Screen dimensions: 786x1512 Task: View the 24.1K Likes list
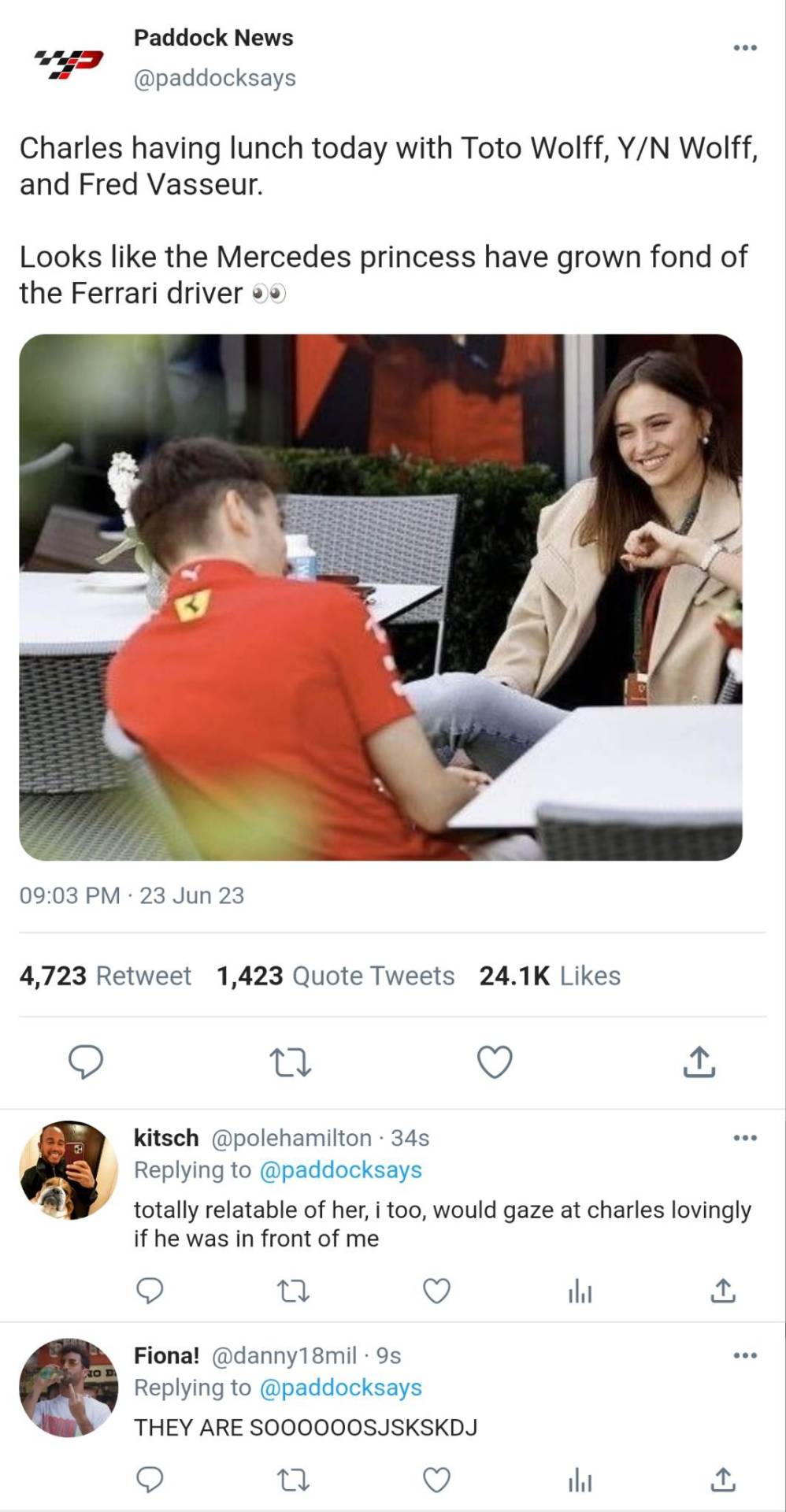[550, 976]
